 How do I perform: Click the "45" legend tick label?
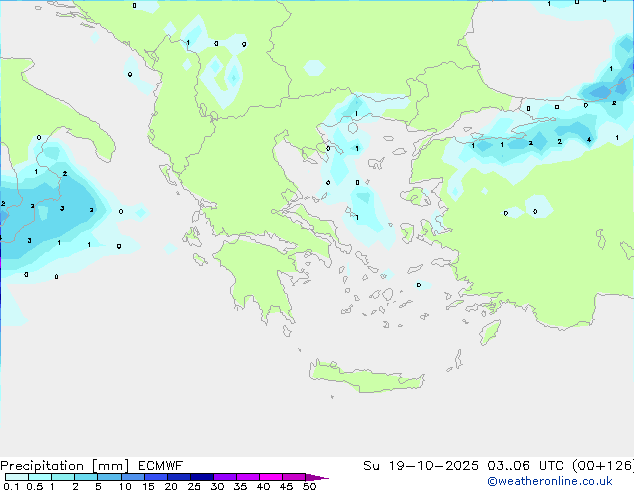click(286, 486)
